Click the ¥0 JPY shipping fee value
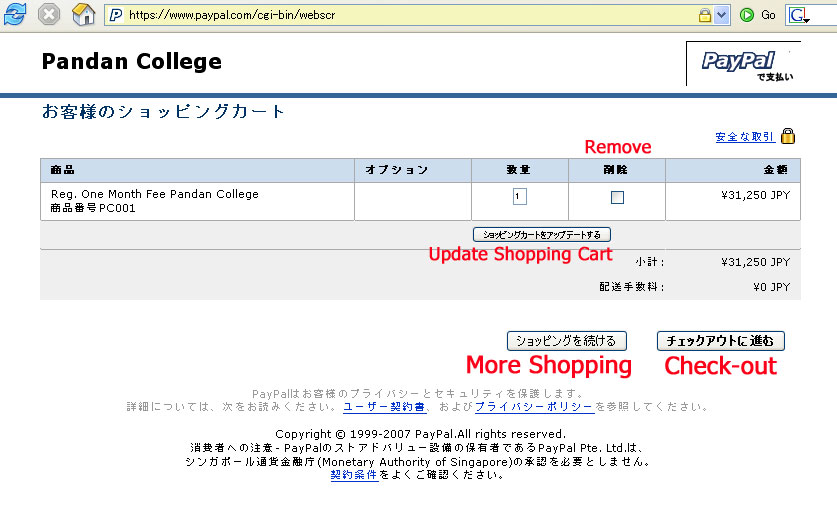The width and height of the screenshot is (837, 509). click(x=771, y=287)
